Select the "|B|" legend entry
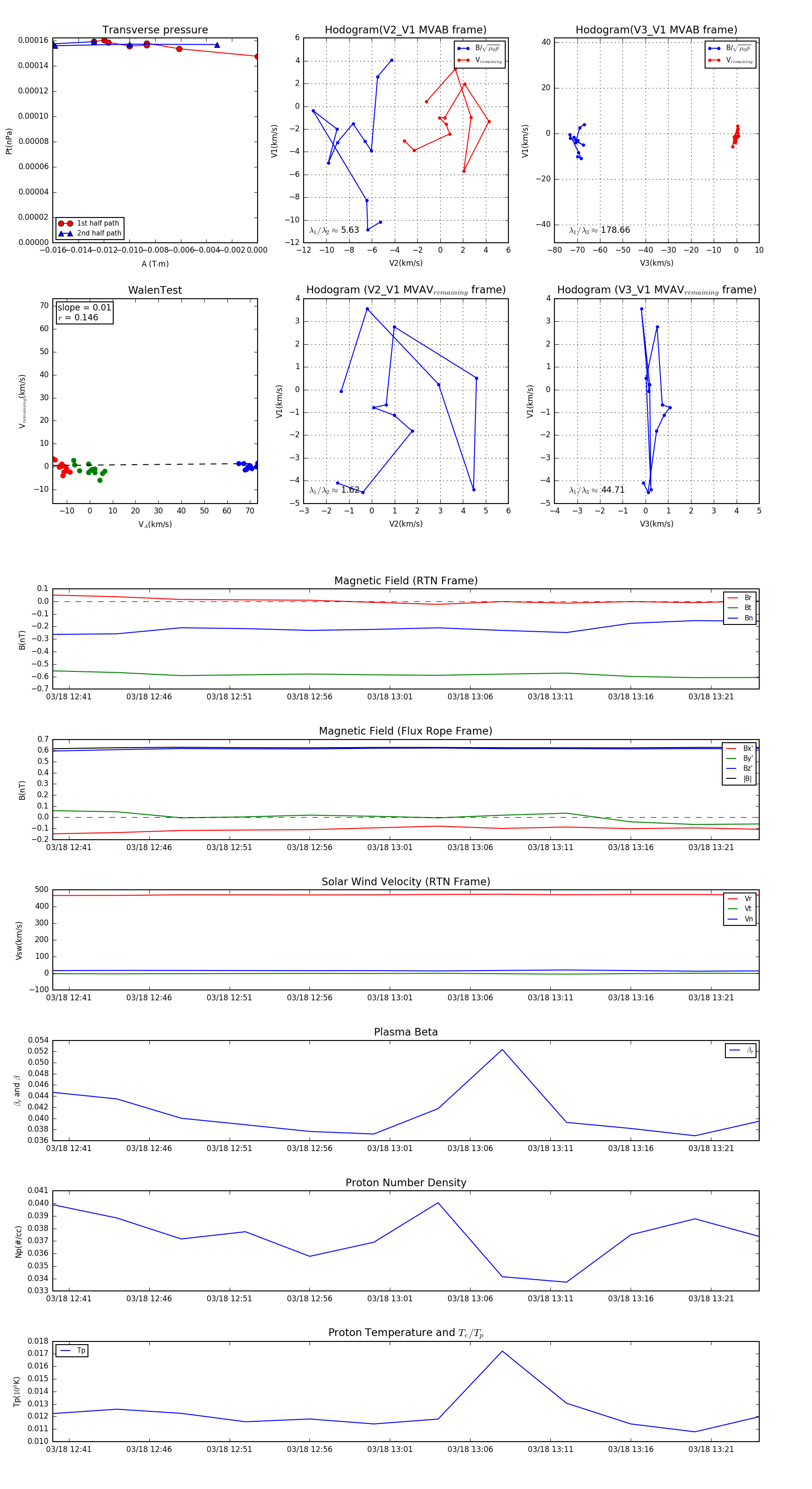This screenshot has height=1489, width=812. click(x=740, y=779)
